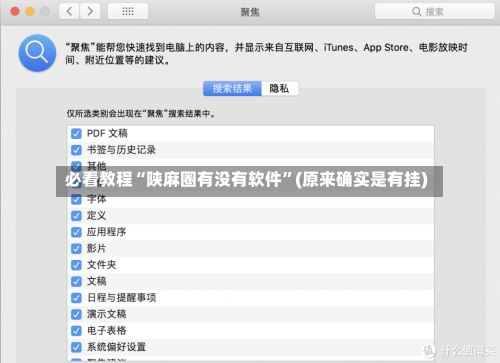Show all preferences via grid button
Image resolution: width=500 pixels, height=363 pixels.
[128, 11]
